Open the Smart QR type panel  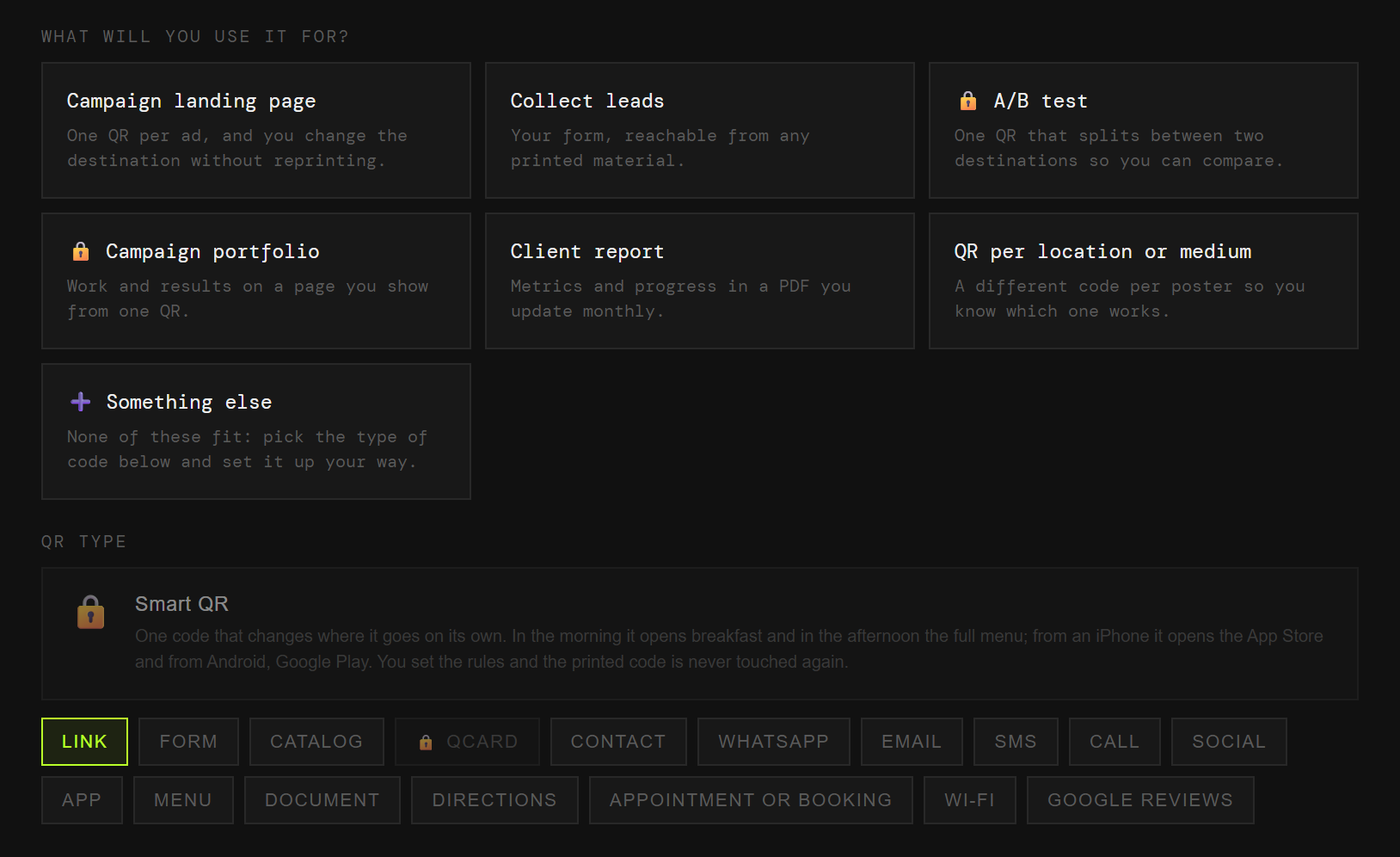tap(700, 633)
